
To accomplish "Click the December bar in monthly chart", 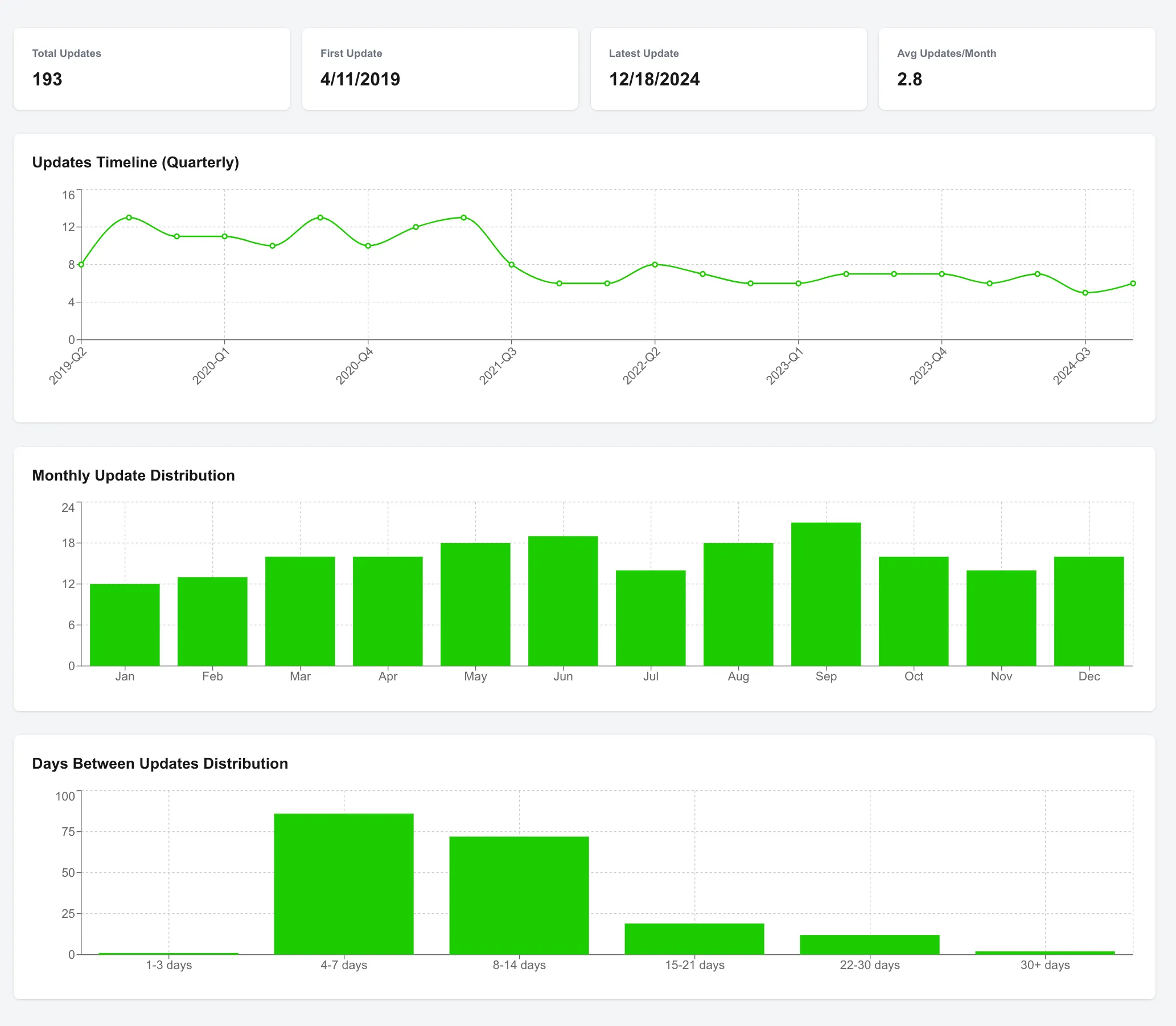I will coord(1089,610).
